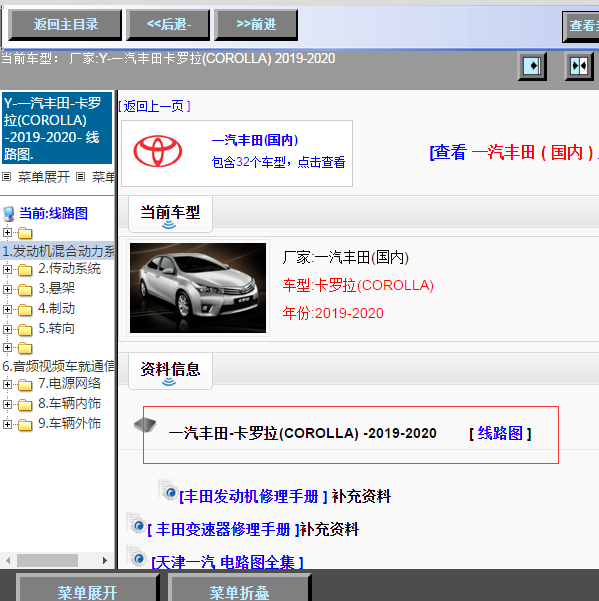Click the folder icon for 2.传动系统
Viewport: 599px width, 601px height.
tap(25, 270)
